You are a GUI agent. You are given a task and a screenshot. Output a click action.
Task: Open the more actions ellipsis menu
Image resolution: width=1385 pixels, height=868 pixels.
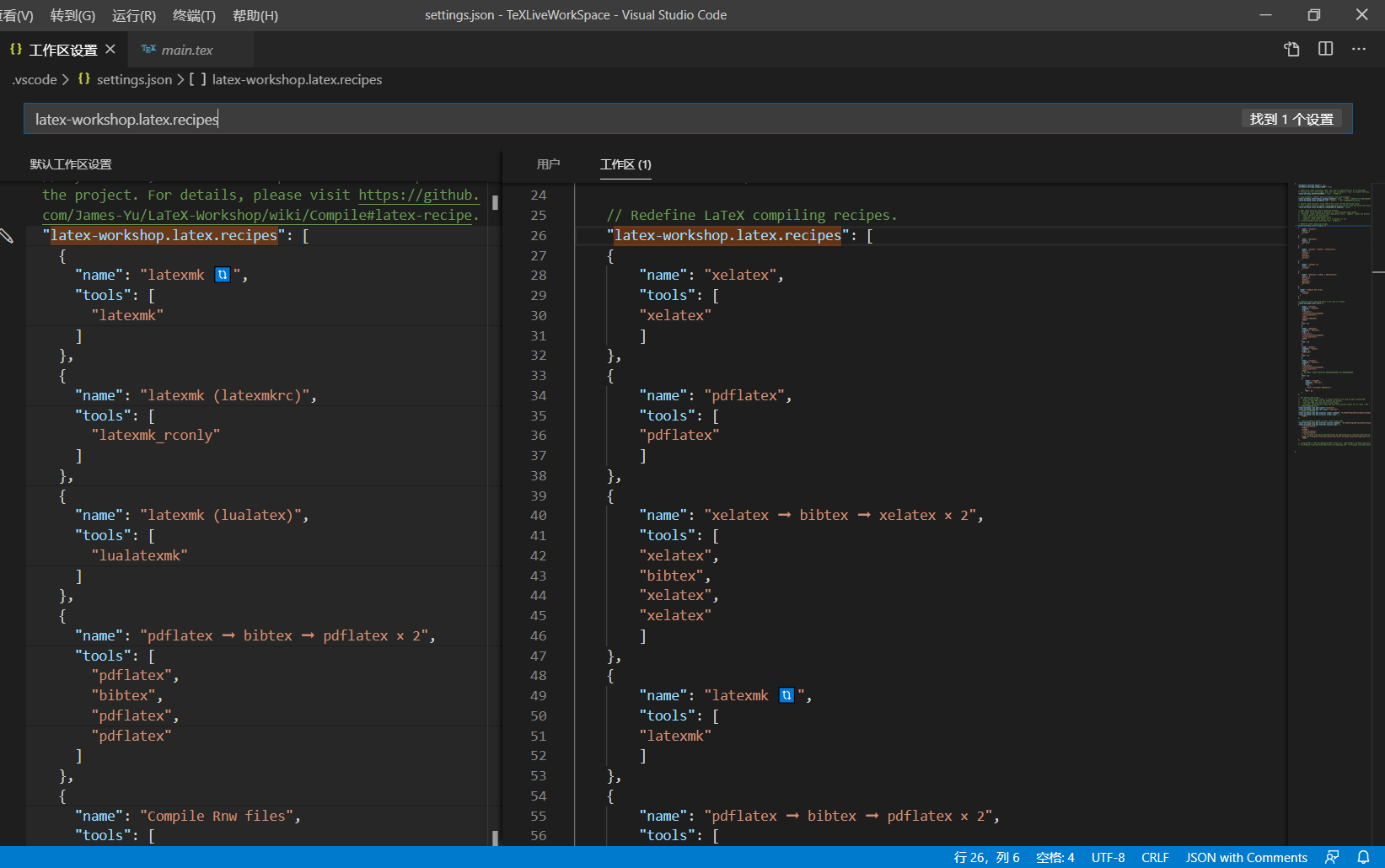(x=1359, y=49)
